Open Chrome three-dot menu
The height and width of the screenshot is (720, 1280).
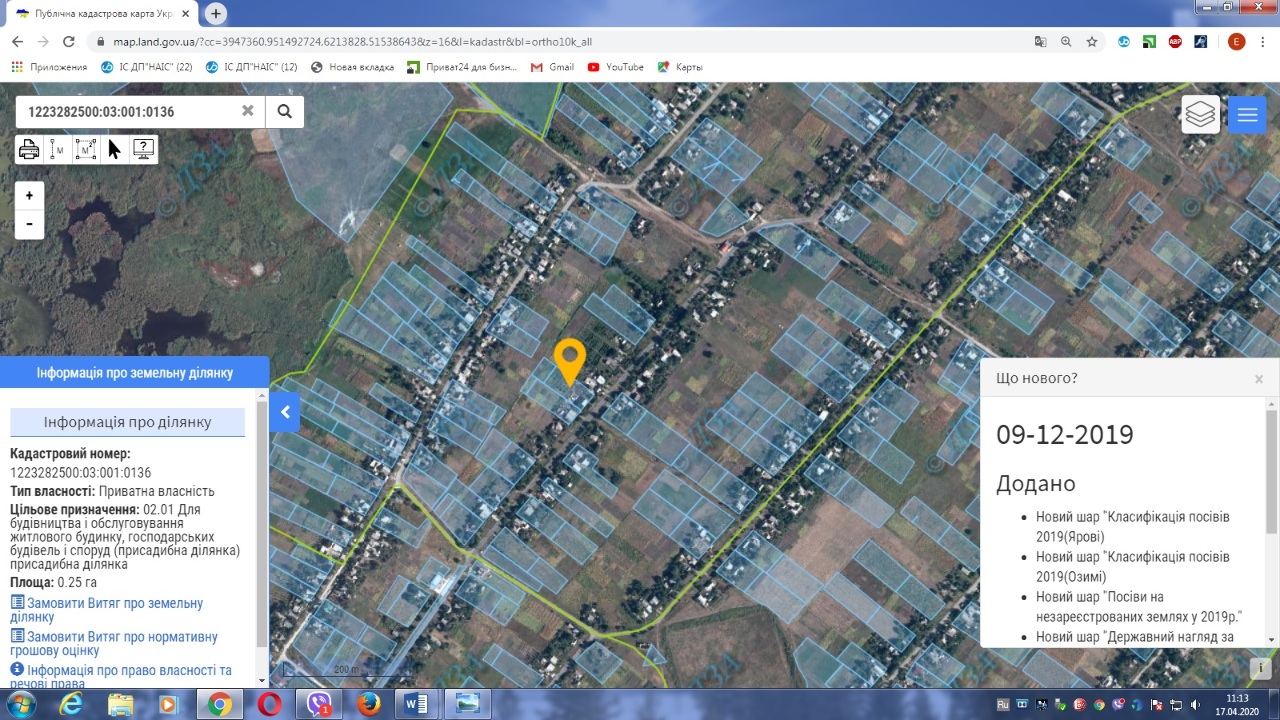pos(1263,42)
